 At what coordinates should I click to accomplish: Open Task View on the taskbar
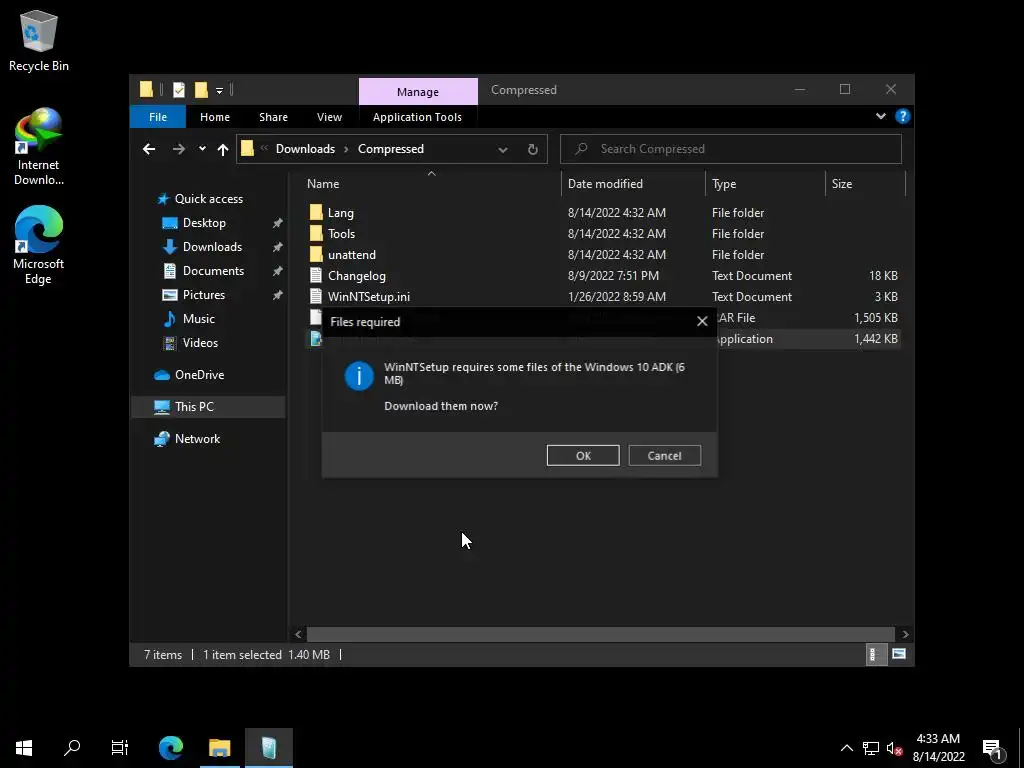[x=120, y=748]
